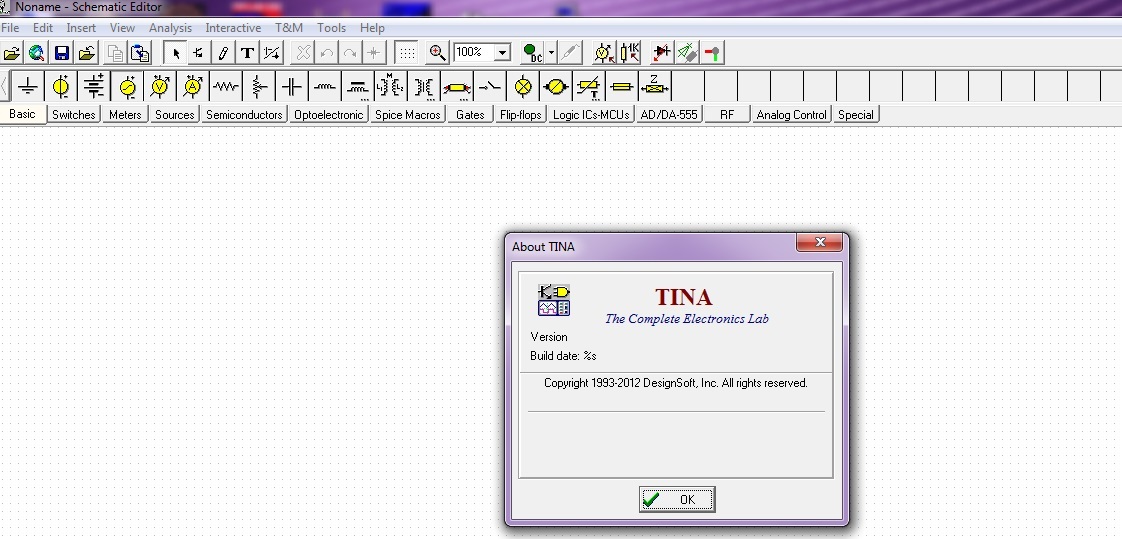The height and width of the screenshot is (539, 1122).
Task: Select the Ammeter 'A' component
Action: [192, 87]
